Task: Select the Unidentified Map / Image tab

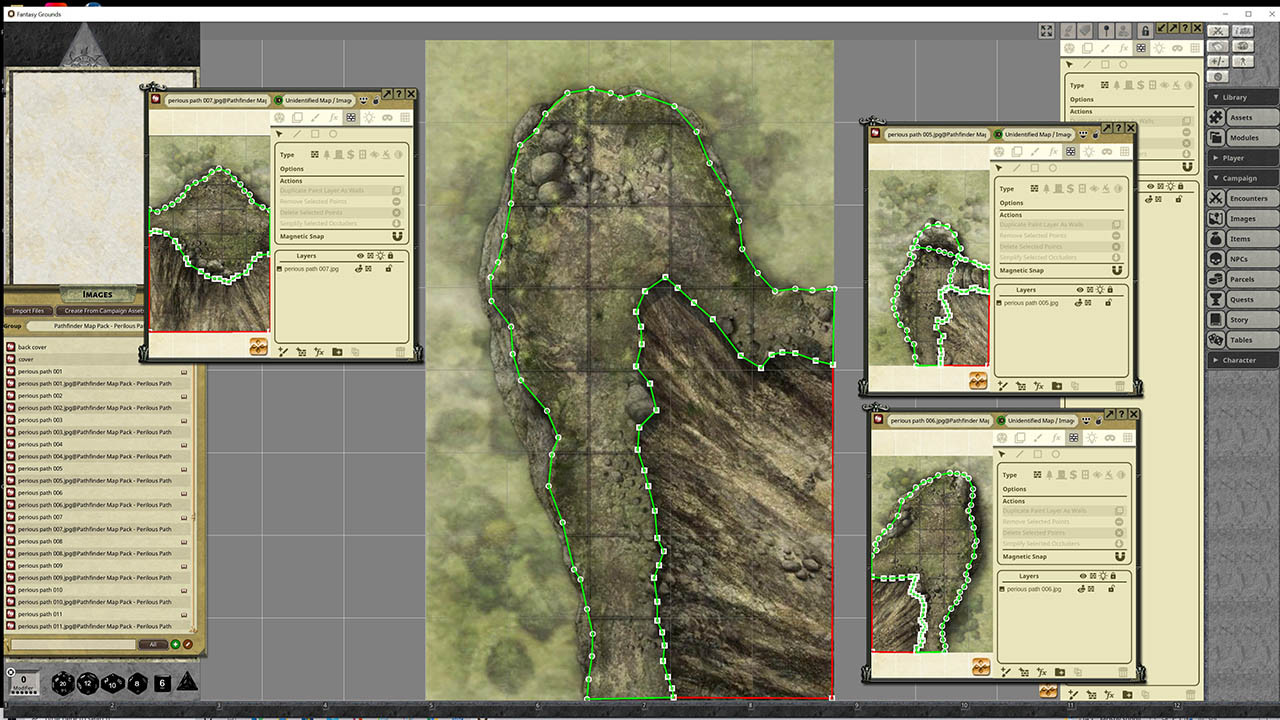Action: [319, 100]
